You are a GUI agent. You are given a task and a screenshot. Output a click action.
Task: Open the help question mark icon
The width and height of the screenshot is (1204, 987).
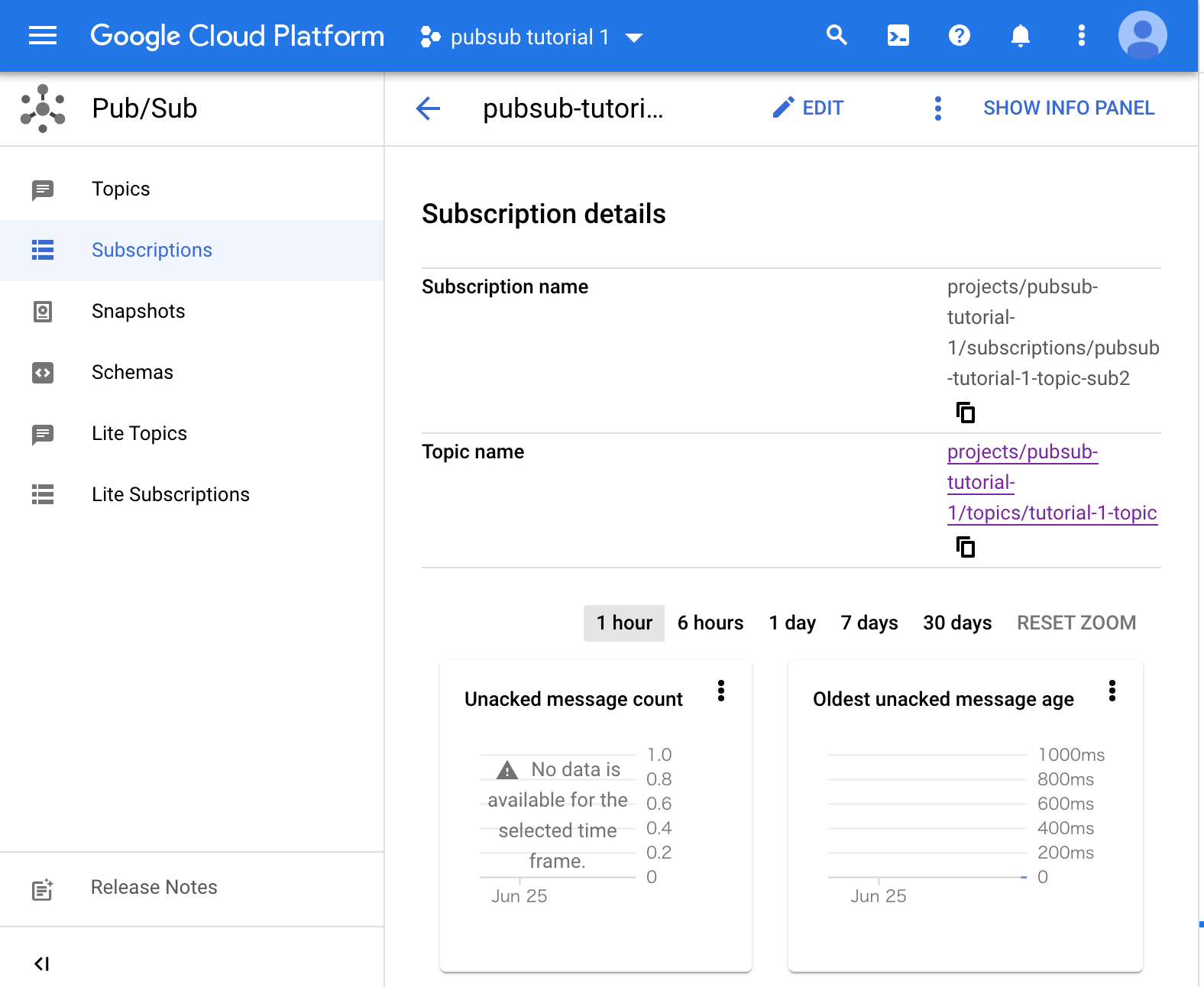(x=959, y=35)
